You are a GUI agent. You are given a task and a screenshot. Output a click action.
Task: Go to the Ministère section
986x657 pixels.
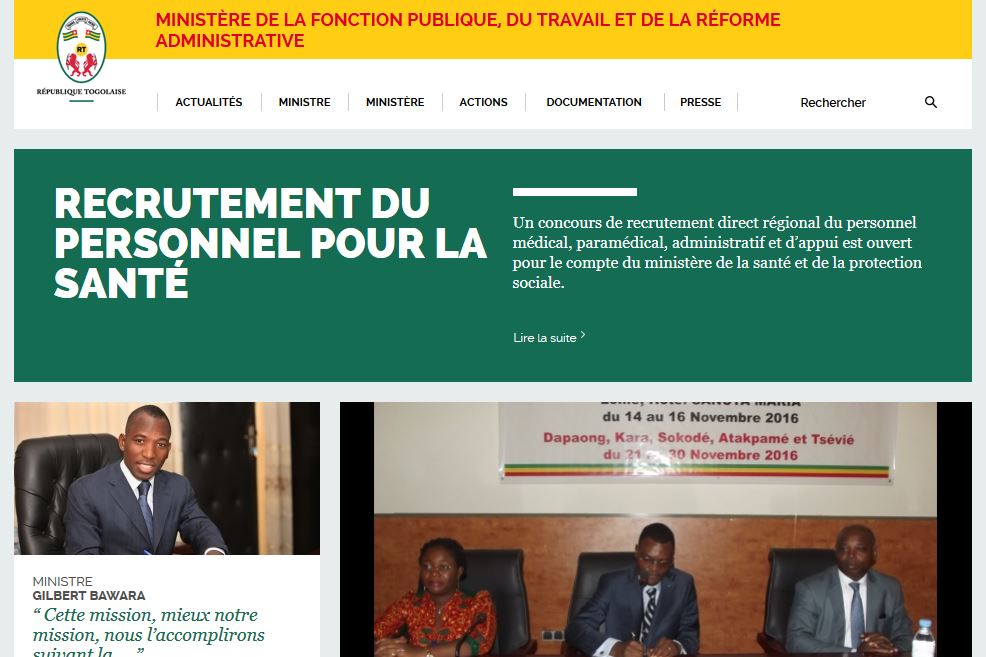point(395,102)
